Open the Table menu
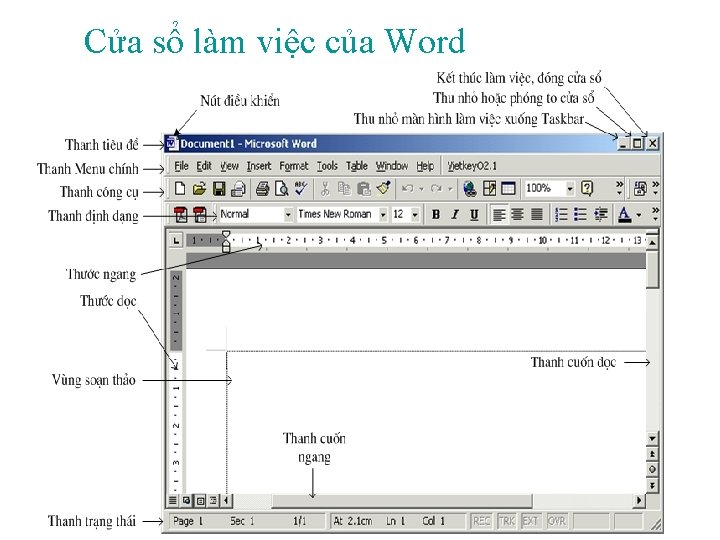The image size is (720, 540). [x=357, y=166]
